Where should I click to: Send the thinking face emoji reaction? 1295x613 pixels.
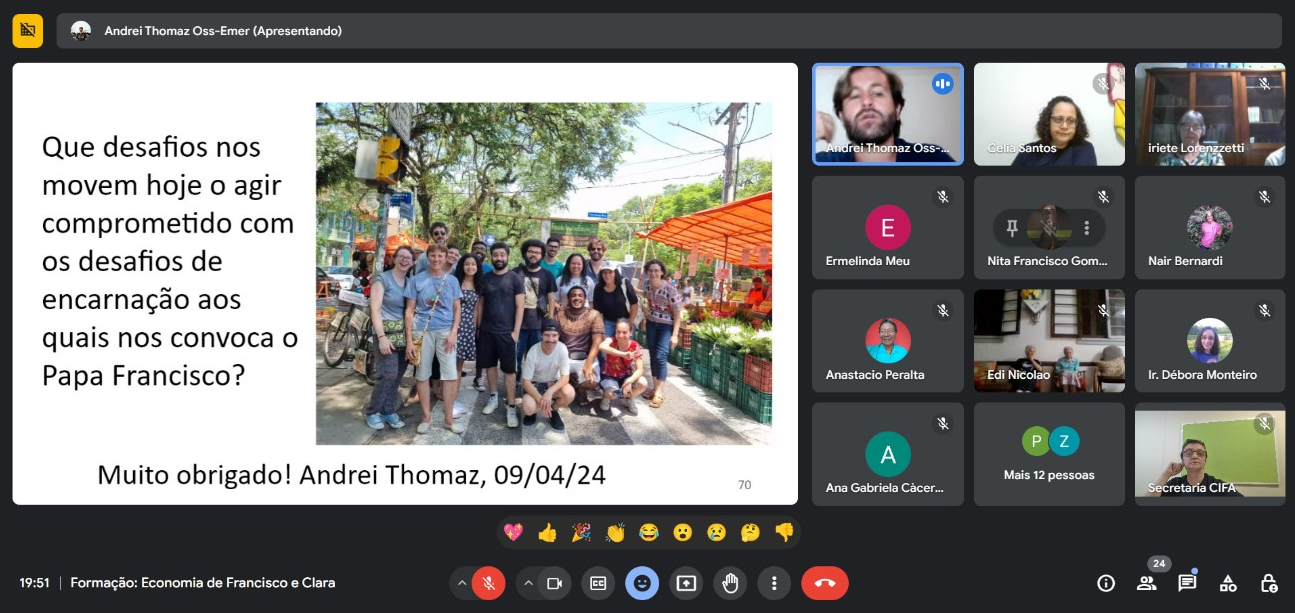coord(750,532)
